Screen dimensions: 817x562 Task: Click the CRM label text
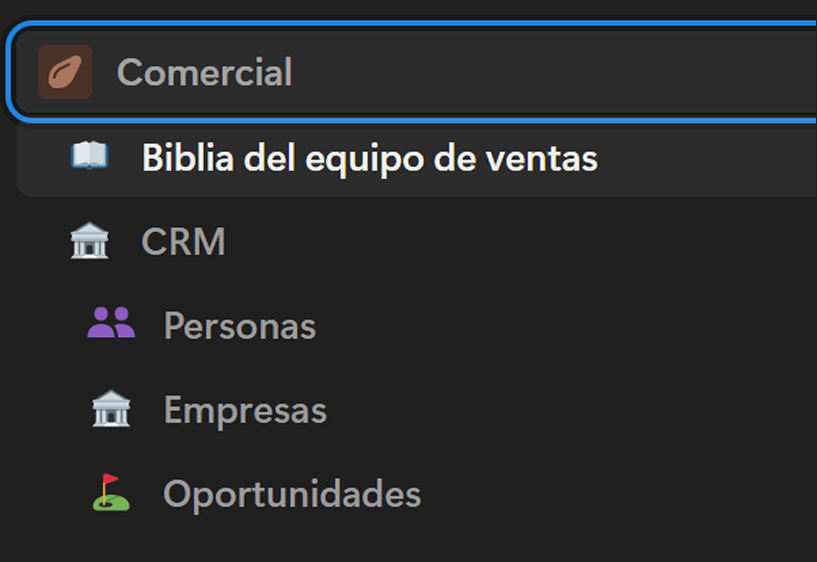pyautogui.click(x=183, y=242)
